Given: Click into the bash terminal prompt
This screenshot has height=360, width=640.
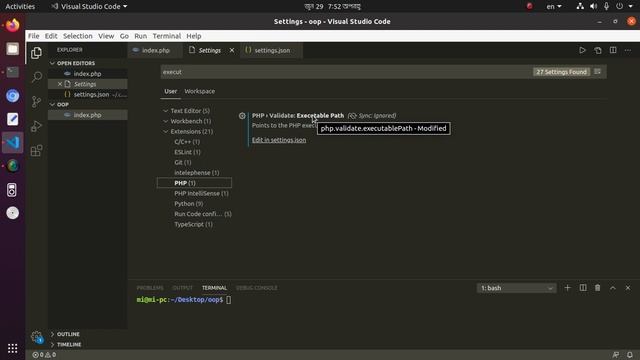Looking at the screenshot, I should pyautogui.click(x=229, y=300).
